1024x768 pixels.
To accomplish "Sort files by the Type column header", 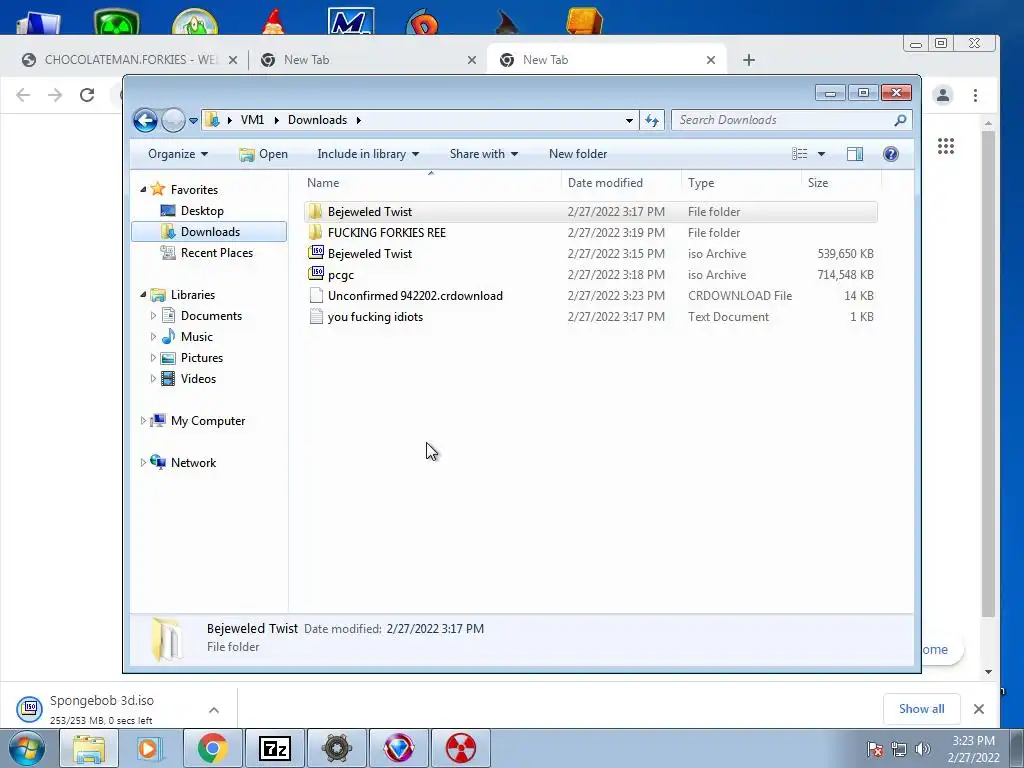I will click(x=741, y=183).
